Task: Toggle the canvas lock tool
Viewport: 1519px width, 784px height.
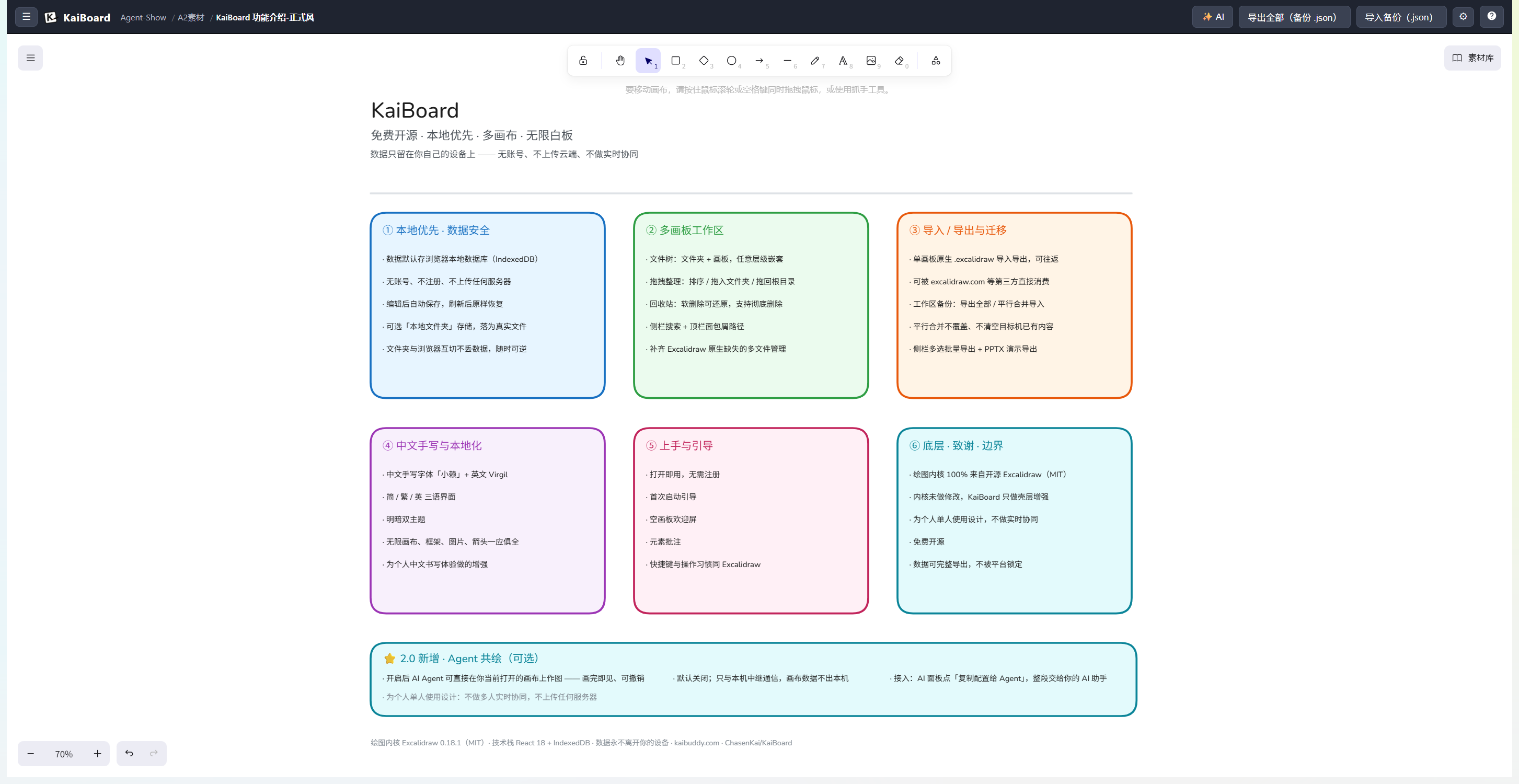Action: pos(583,61)
